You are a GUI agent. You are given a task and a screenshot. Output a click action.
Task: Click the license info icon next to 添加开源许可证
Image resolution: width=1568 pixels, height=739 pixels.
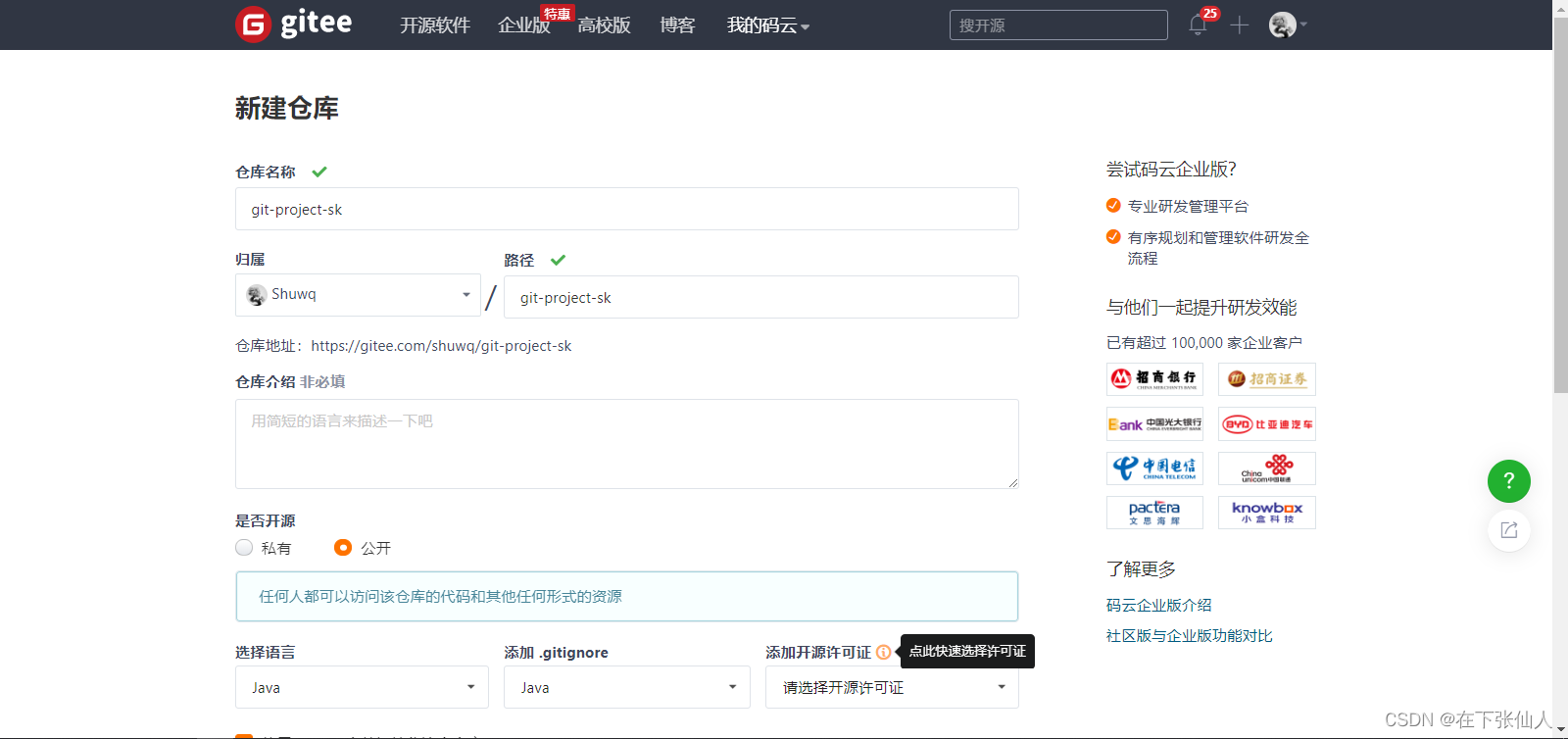pos(883,652)
